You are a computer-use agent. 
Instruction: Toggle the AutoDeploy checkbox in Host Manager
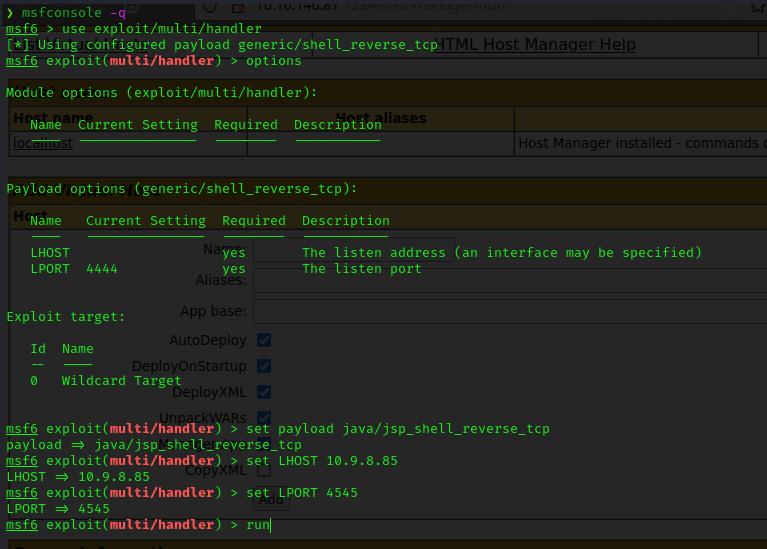264,340
